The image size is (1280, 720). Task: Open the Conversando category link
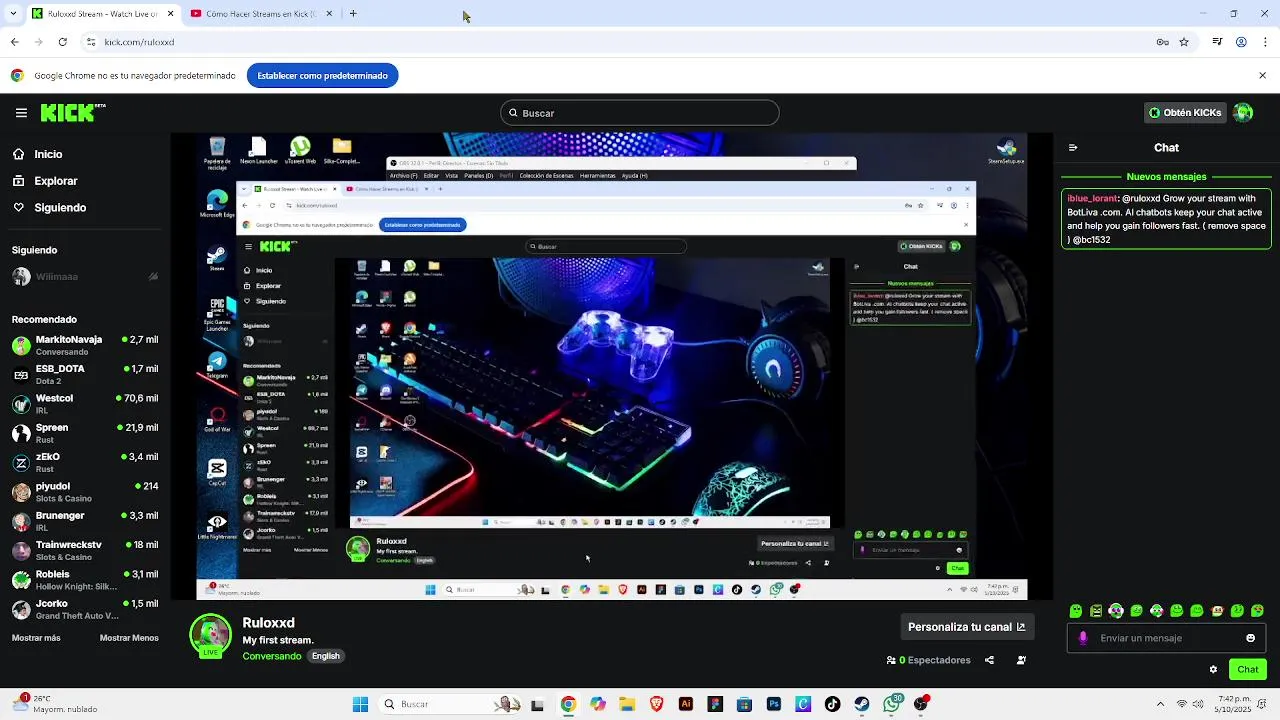(272, 656)
